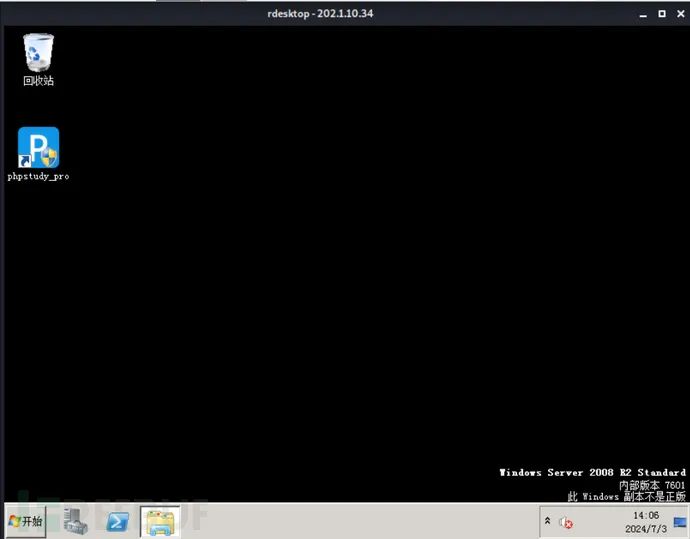Click the rdesktop - 202.1.10.34 title
690x539 pixels.
320,14
